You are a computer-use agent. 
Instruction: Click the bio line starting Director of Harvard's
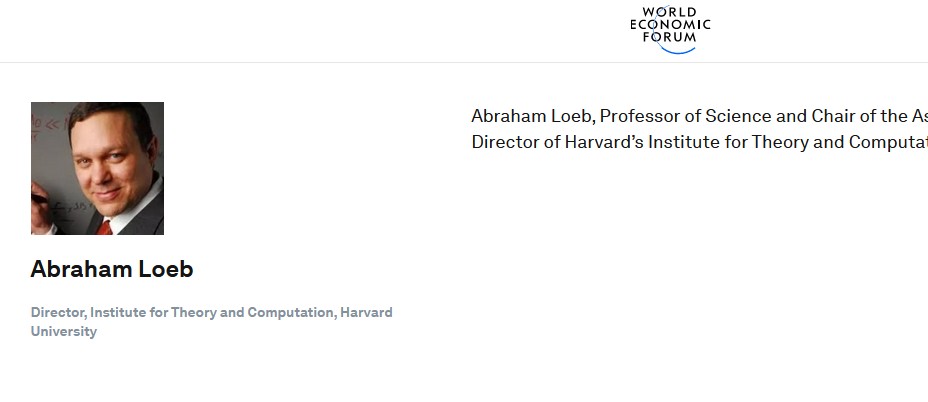(x=699, y=142)
